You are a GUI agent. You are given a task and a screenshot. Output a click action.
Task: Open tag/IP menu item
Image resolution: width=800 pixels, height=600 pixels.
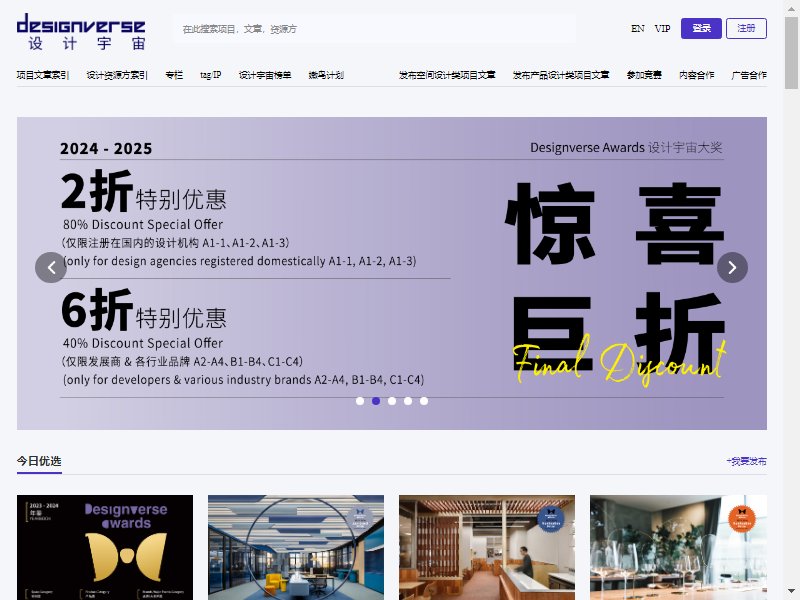coord(211,75)
